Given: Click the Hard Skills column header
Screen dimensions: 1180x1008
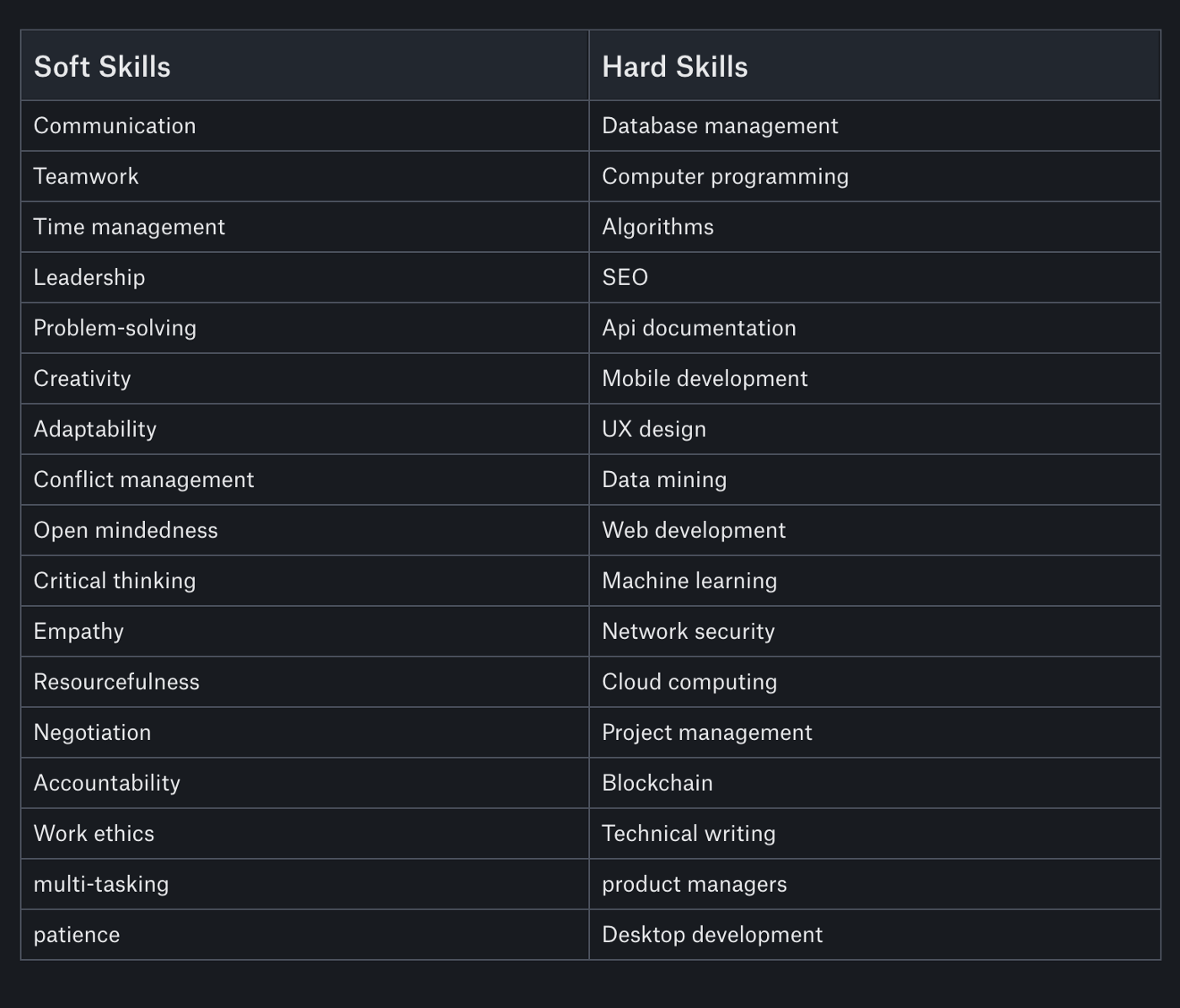Looking at the screenshot, I should coord(674,67).
